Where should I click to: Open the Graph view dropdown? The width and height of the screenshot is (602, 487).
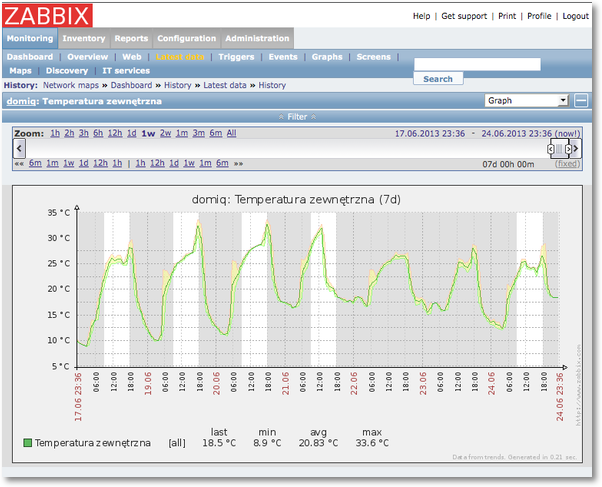coord(526,101)
